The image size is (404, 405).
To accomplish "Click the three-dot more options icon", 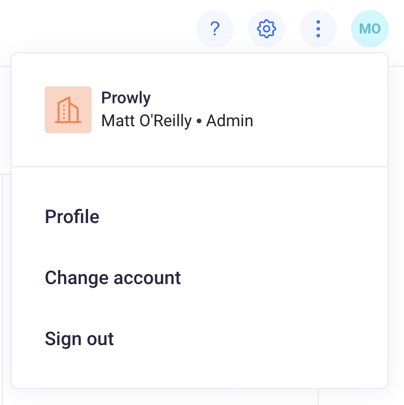I will pyautogui.click(x=318, y=29).
